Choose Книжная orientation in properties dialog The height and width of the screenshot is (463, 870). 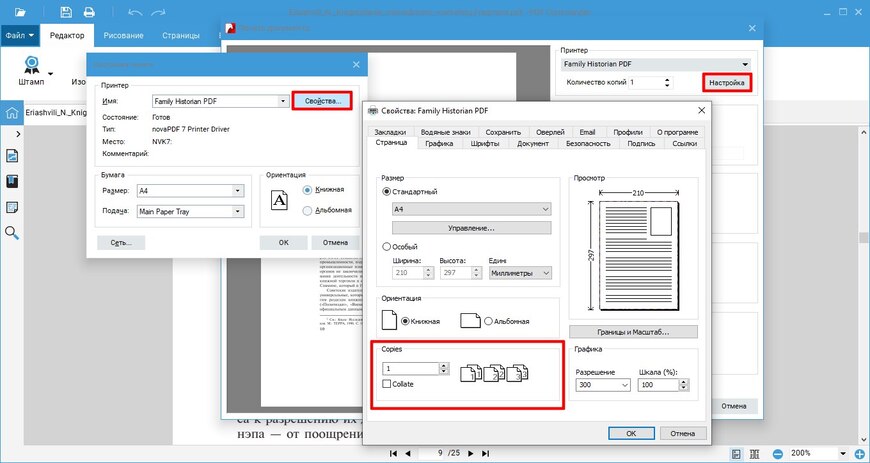(405, 321)
